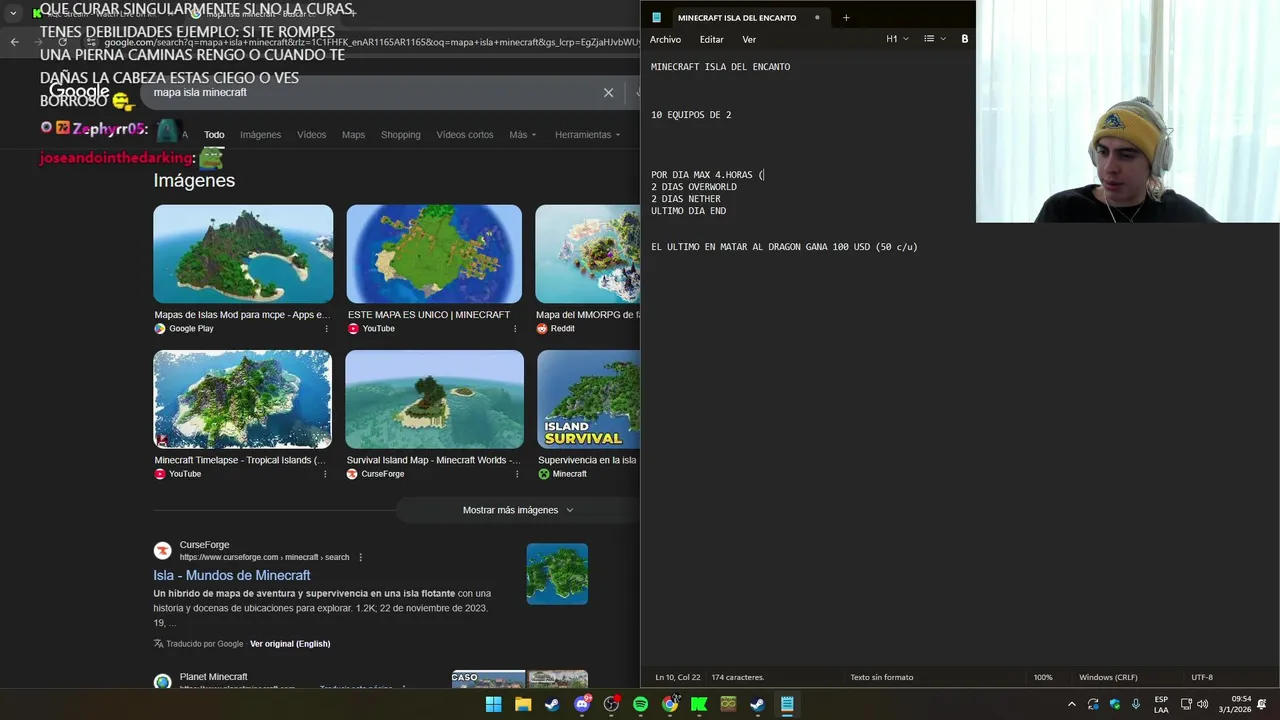
Task: Open the Ver menu in Notepad
Action: 749,39
